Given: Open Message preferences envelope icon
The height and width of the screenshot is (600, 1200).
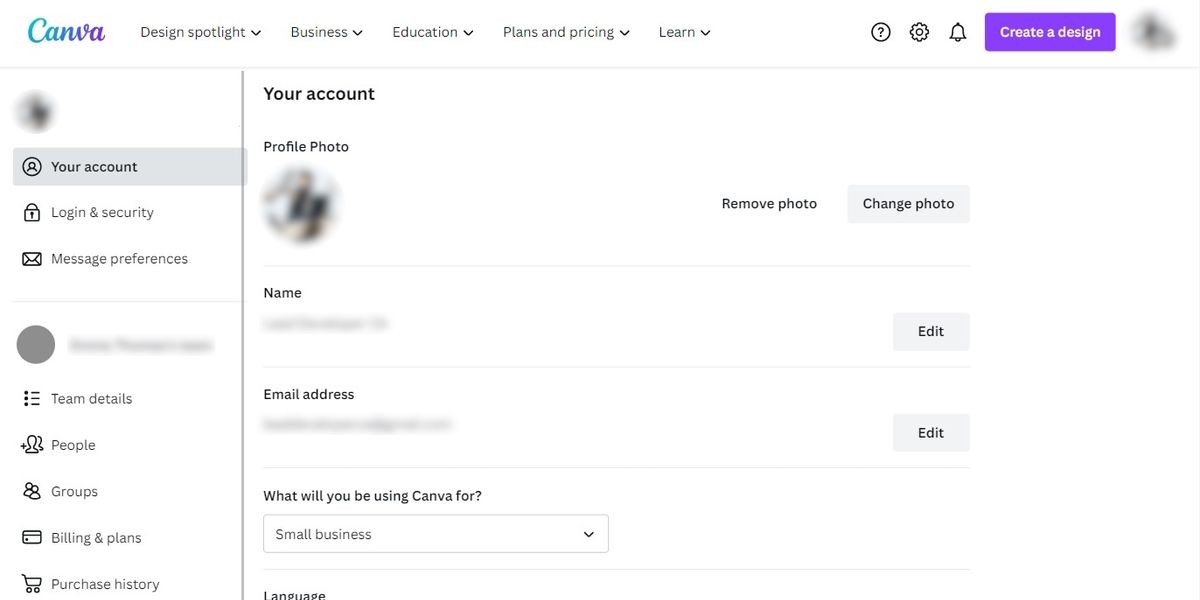Looking at the screenshot, I should (x=32, y=259).
